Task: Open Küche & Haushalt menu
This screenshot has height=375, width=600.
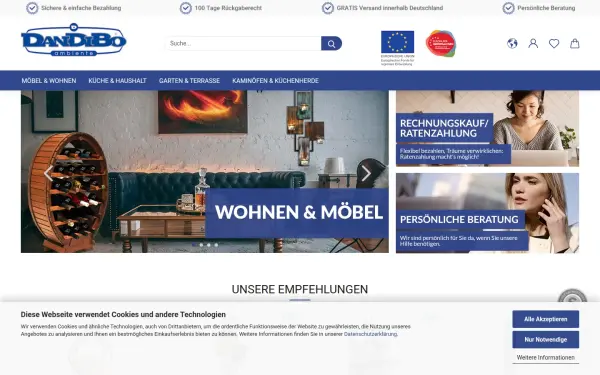Action: point(117,81)
